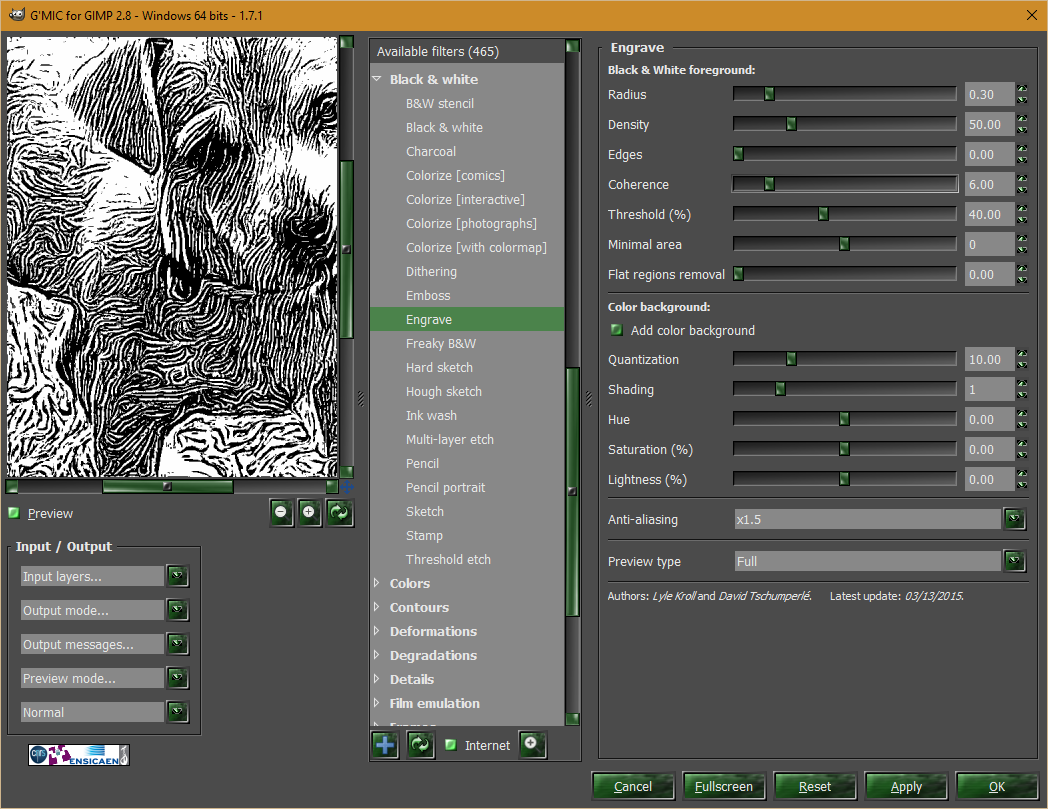Toggle the Internet checkbox
The height and width of the screenshot is (809, 1048).
[451, 745]
